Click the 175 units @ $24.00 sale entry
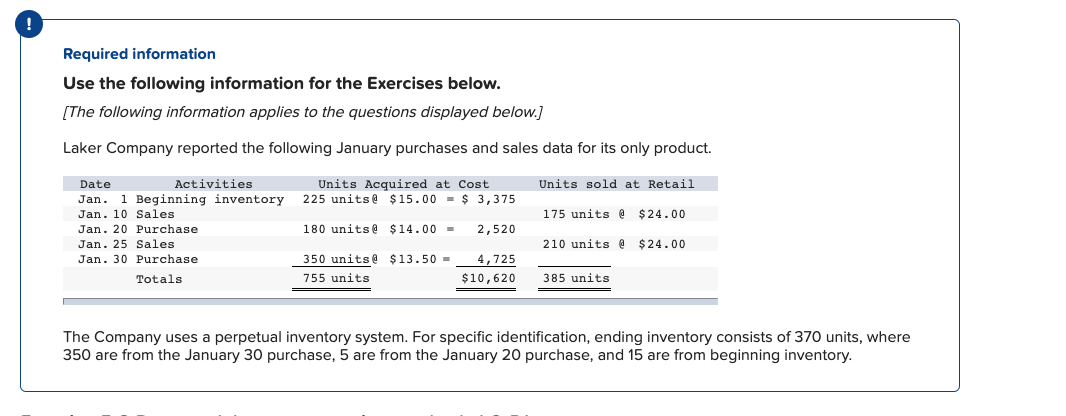 614,214
